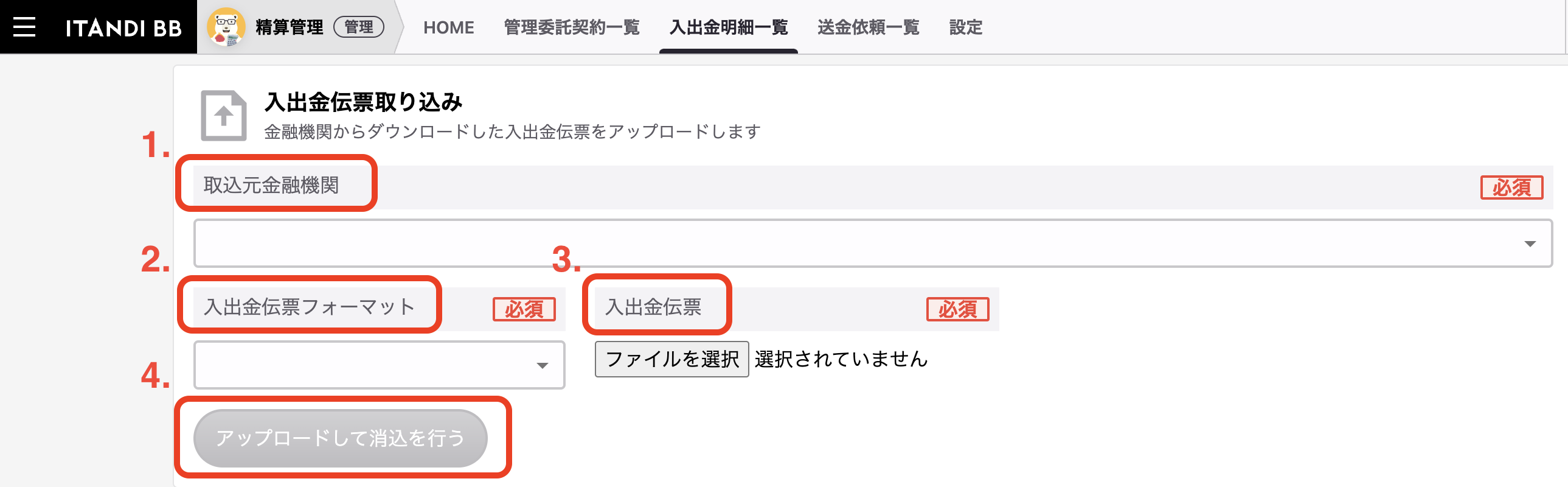Go to the HOME tab
Viewport: 1568px width, 487px height.
449,27
